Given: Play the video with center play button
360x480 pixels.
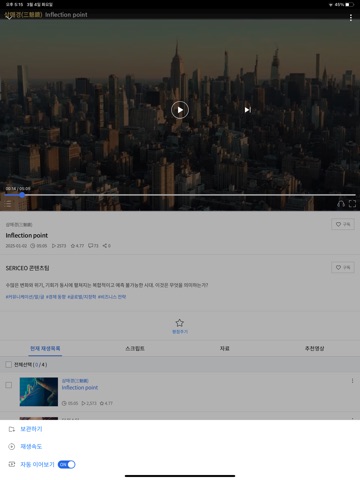Looking at the screenshot, I should click(x=180, y=110).
